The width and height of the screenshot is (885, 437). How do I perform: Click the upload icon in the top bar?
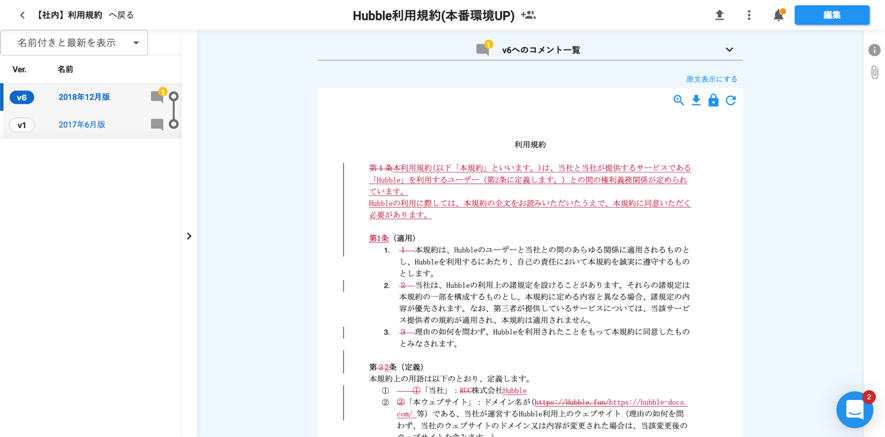click(x=719, y=15)
